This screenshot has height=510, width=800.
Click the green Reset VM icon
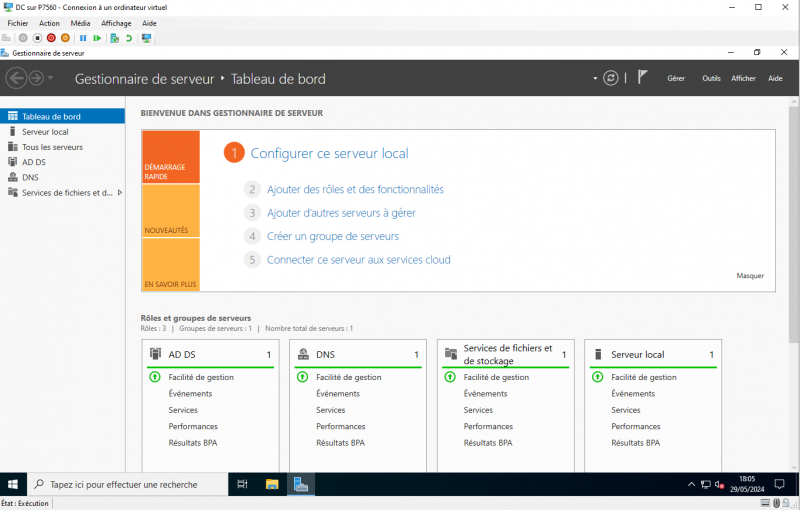point(97,38)
